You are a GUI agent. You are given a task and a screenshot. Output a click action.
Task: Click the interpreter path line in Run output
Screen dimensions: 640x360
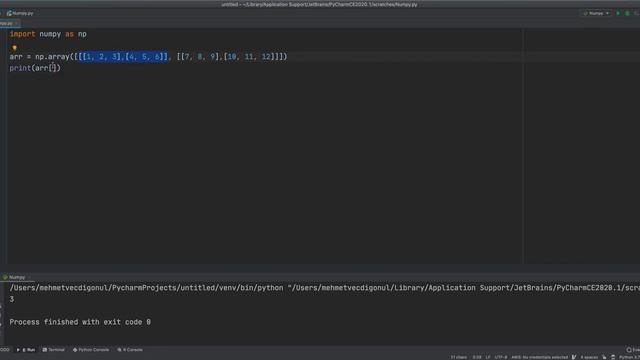coord(324,288)
